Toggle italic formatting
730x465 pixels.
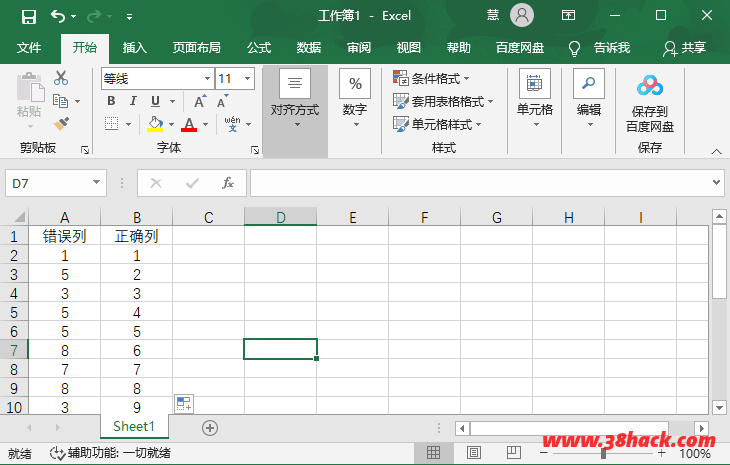coord(133,101)
